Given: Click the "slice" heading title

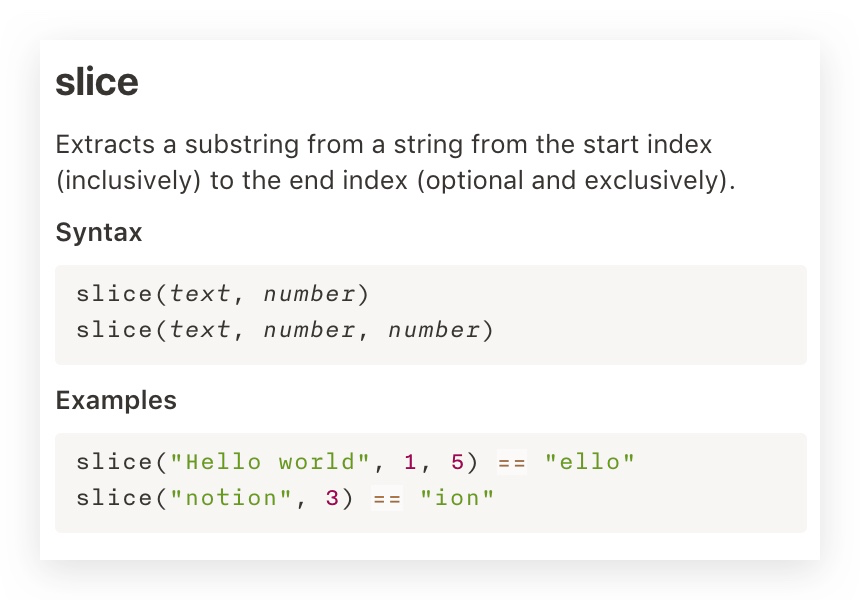Looking at the screenshot, I should coord(97,82).
